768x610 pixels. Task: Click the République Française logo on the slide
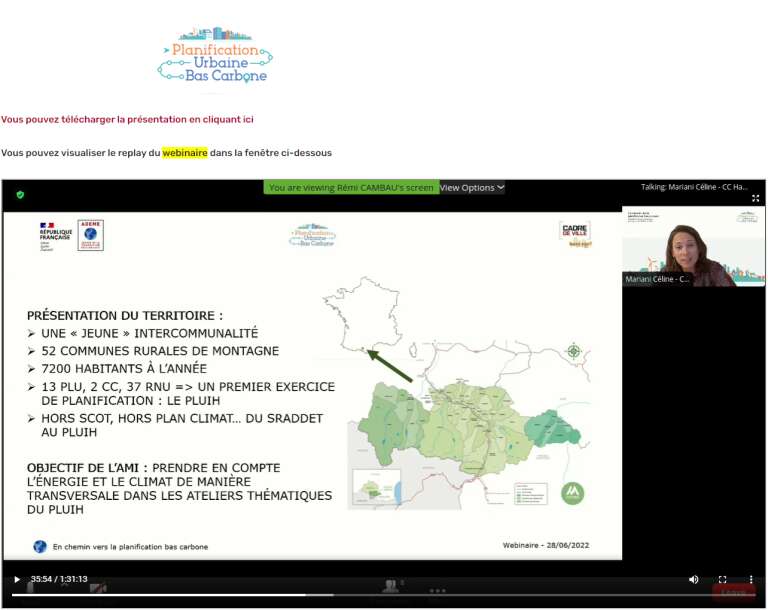tap(55, 237)
